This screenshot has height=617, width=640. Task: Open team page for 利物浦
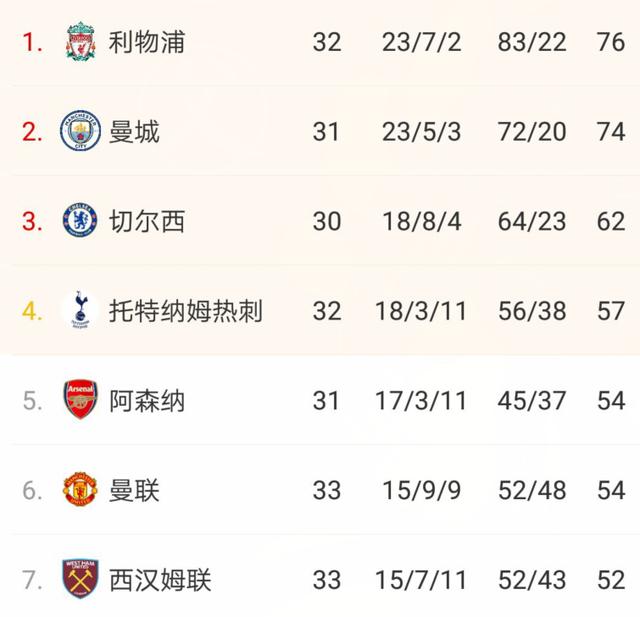pos(147,42)
